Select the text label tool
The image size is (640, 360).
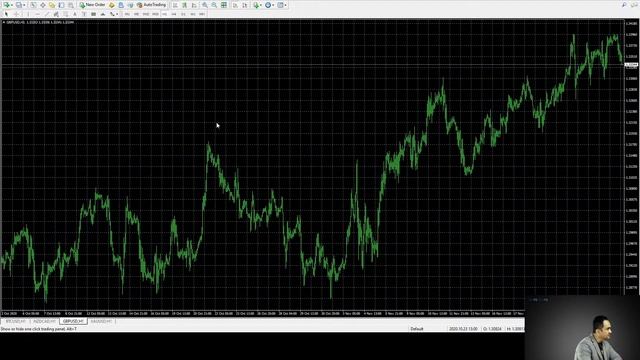[x=84, y=14]
